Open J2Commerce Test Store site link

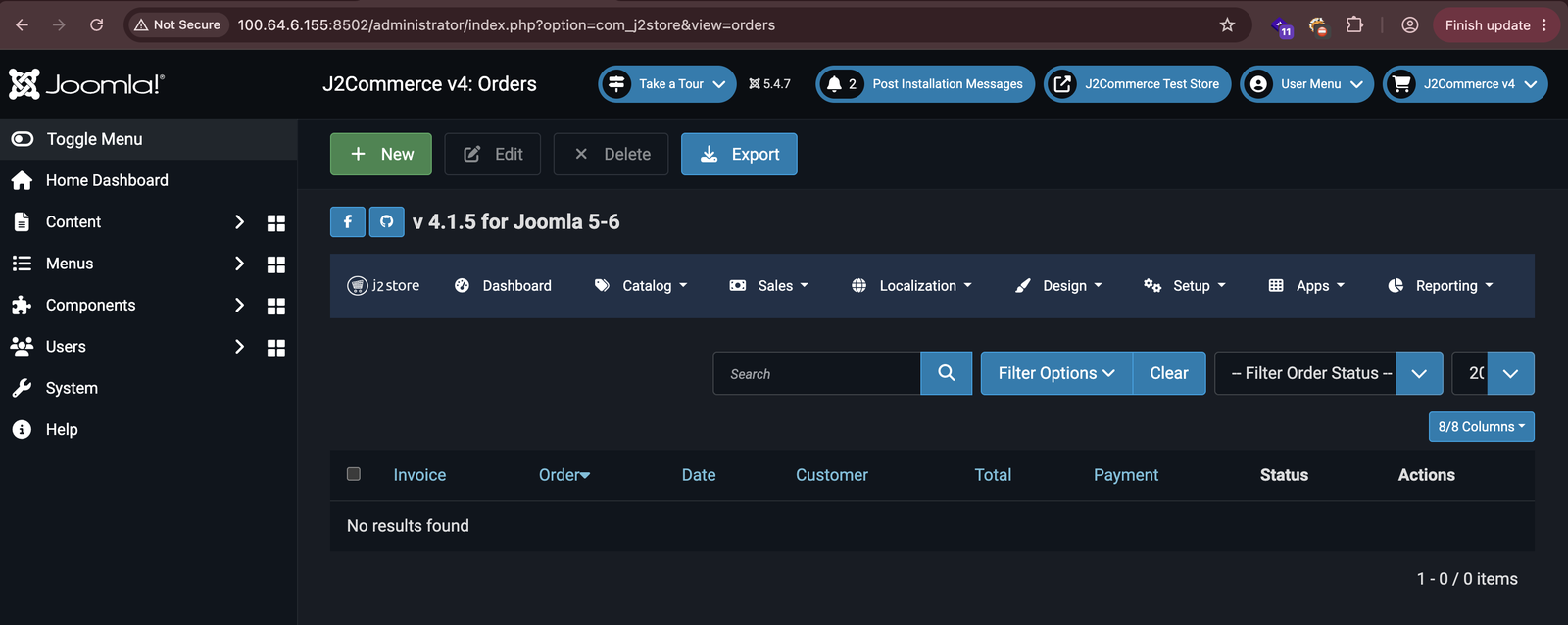pyautogui.click(x=1138, y=84)
